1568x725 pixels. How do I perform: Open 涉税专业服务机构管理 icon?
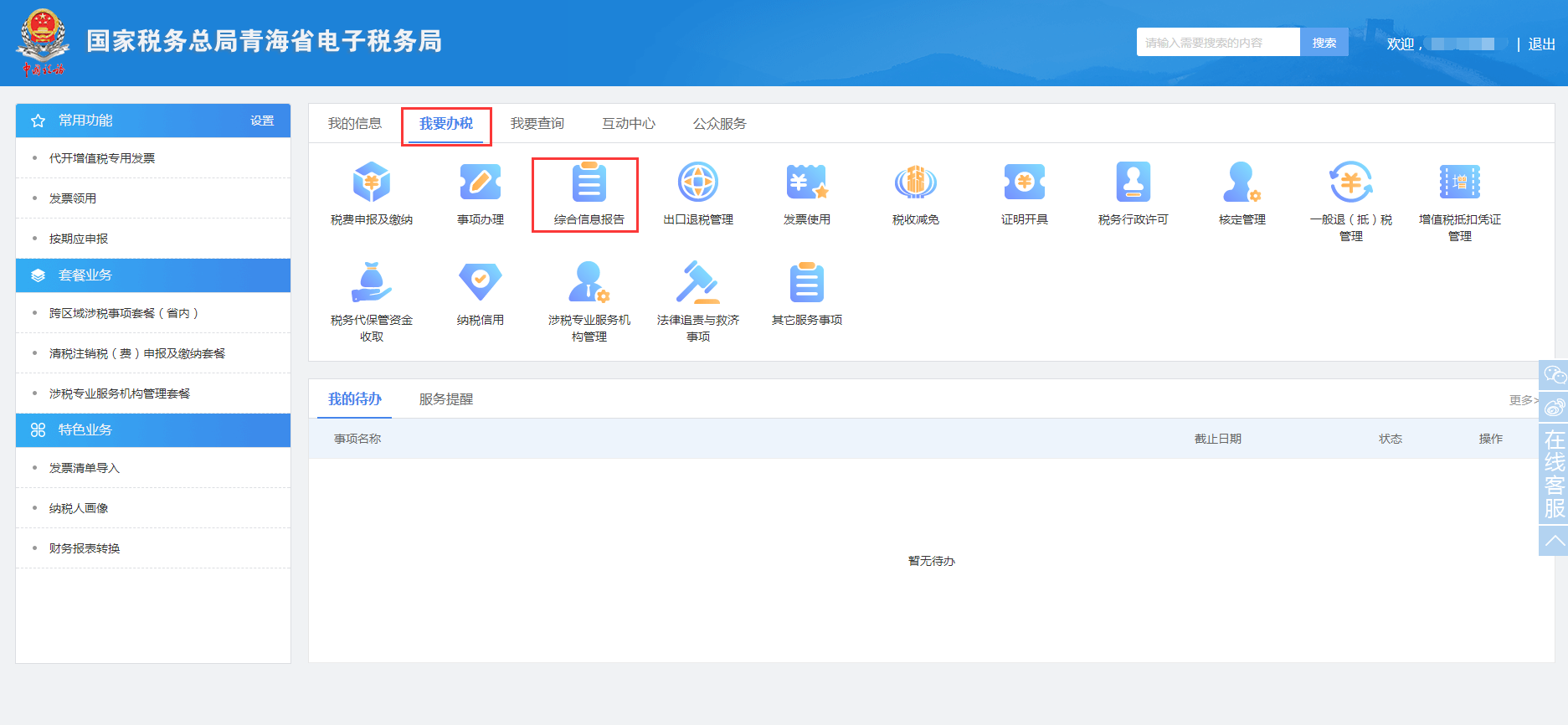[589, 282]
